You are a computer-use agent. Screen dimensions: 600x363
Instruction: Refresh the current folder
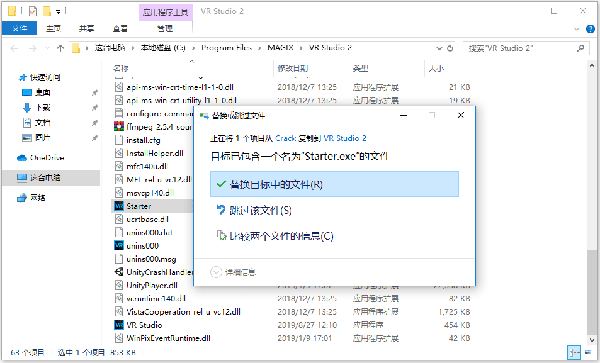[x=450, y=48]
